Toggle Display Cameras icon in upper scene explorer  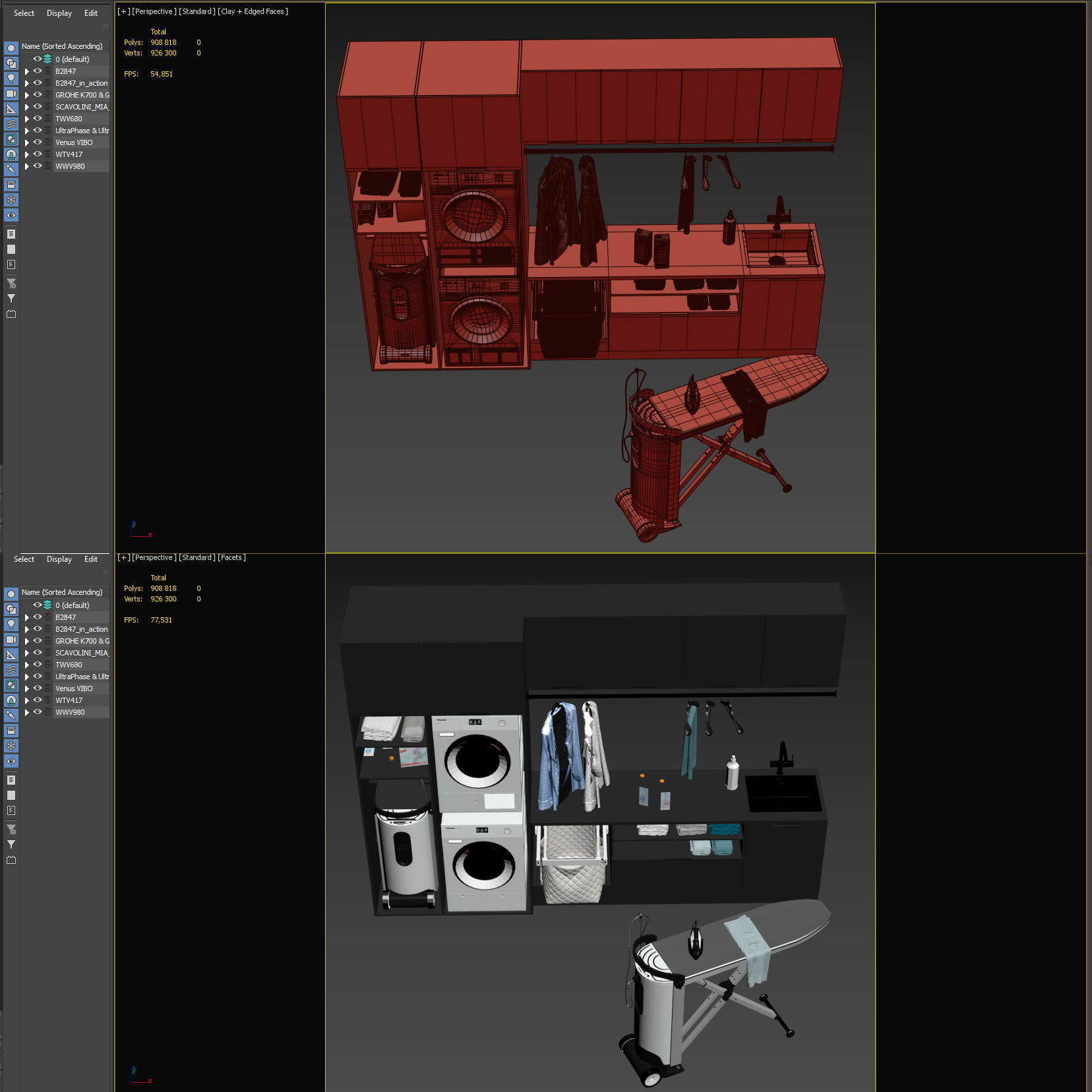point(11,94)
